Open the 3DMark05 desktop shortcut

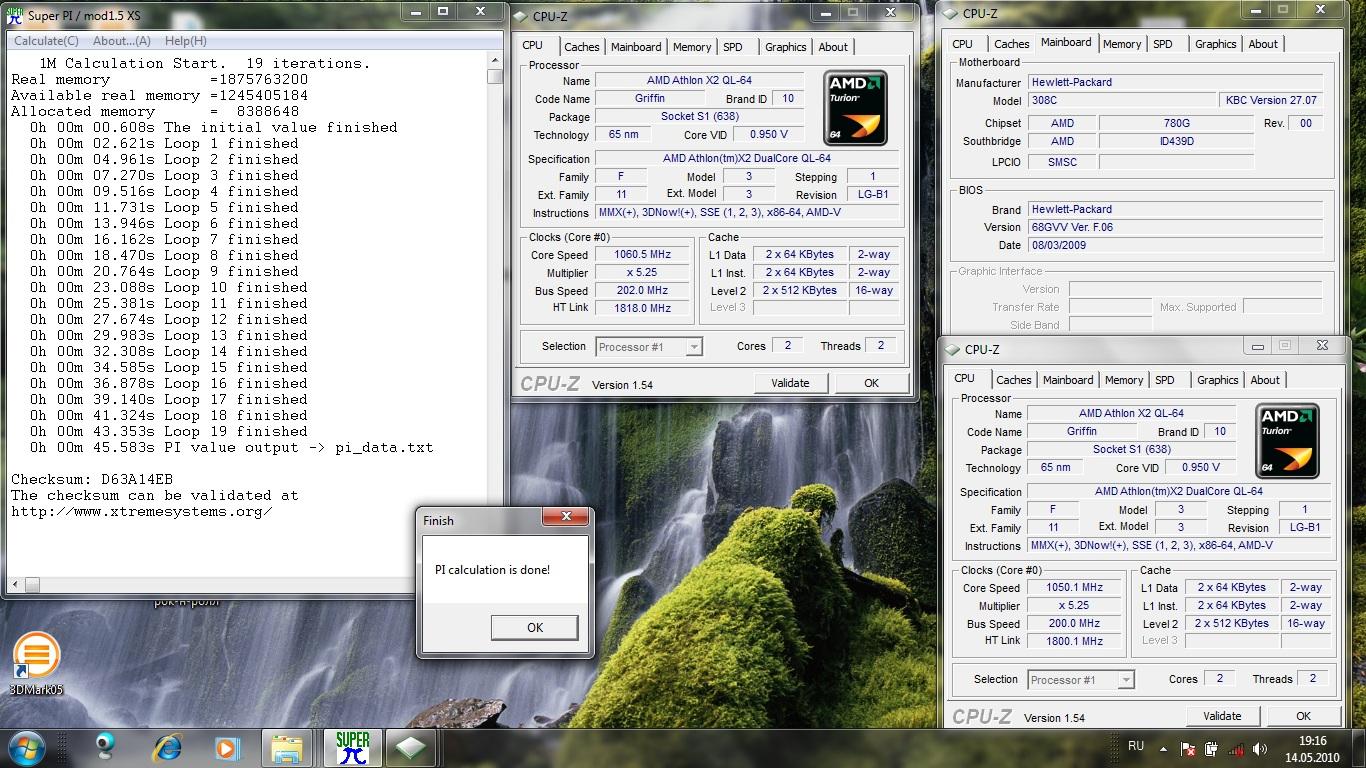pyautogui.click(x=37, y=664)
